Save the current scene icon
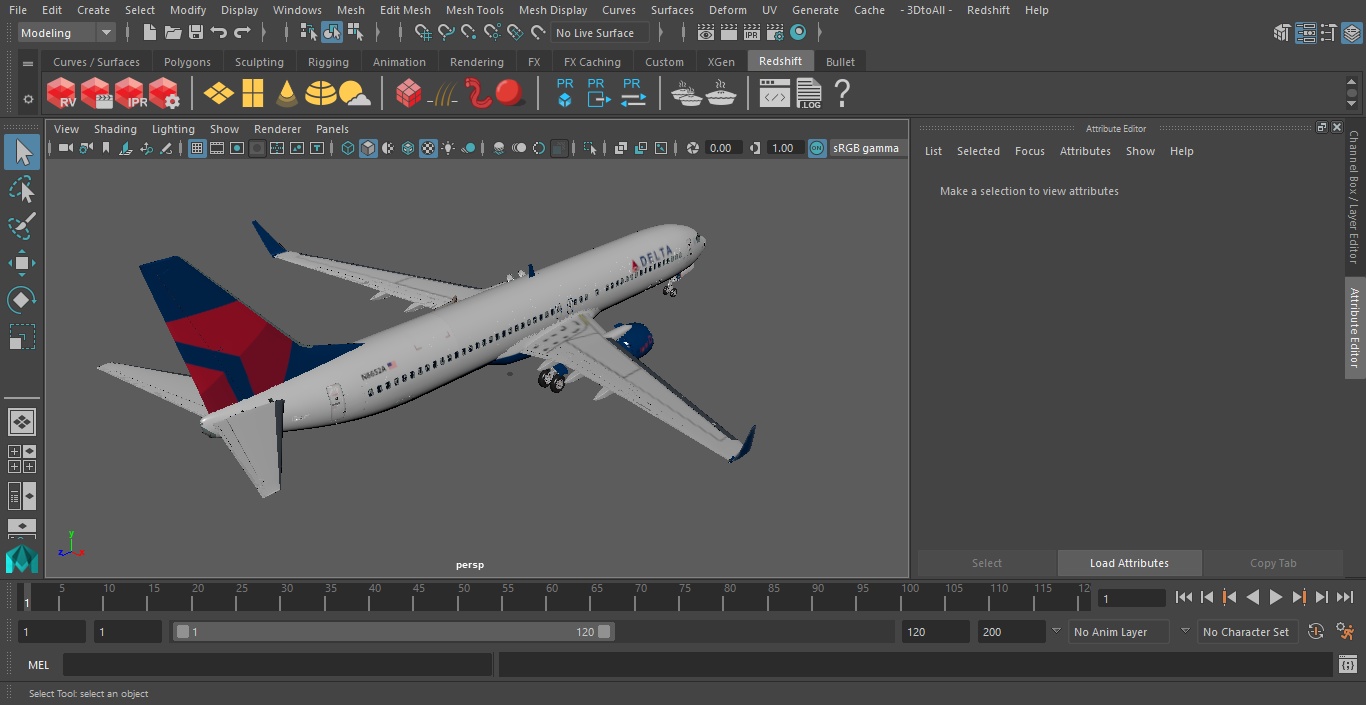This screenshot has width=1366, height=705. click(196, 33)
